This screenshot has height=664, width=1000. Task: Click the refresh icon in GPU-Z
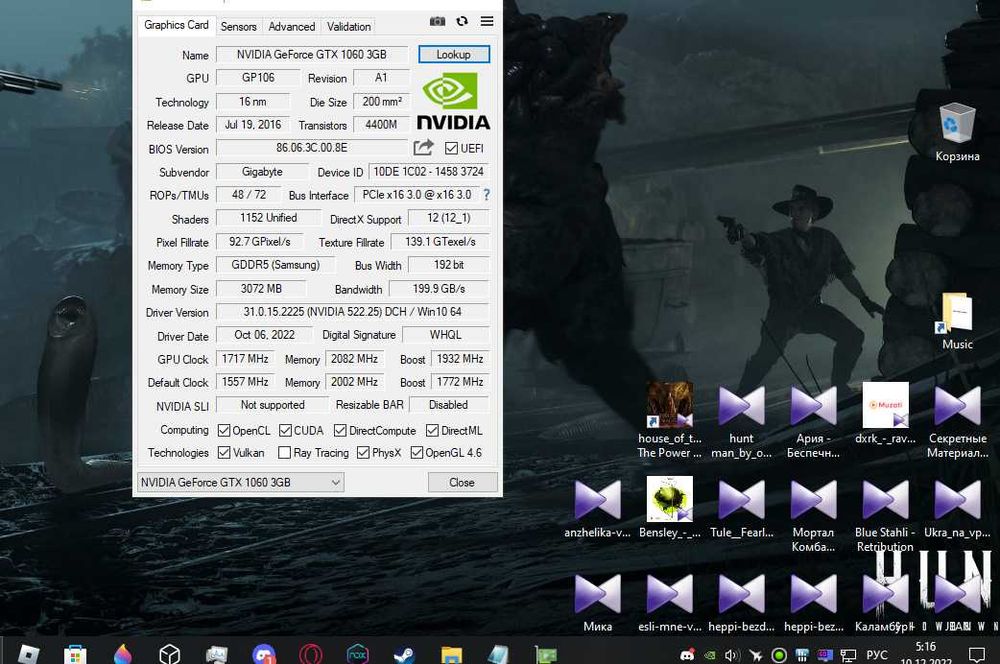pos(462,21)
